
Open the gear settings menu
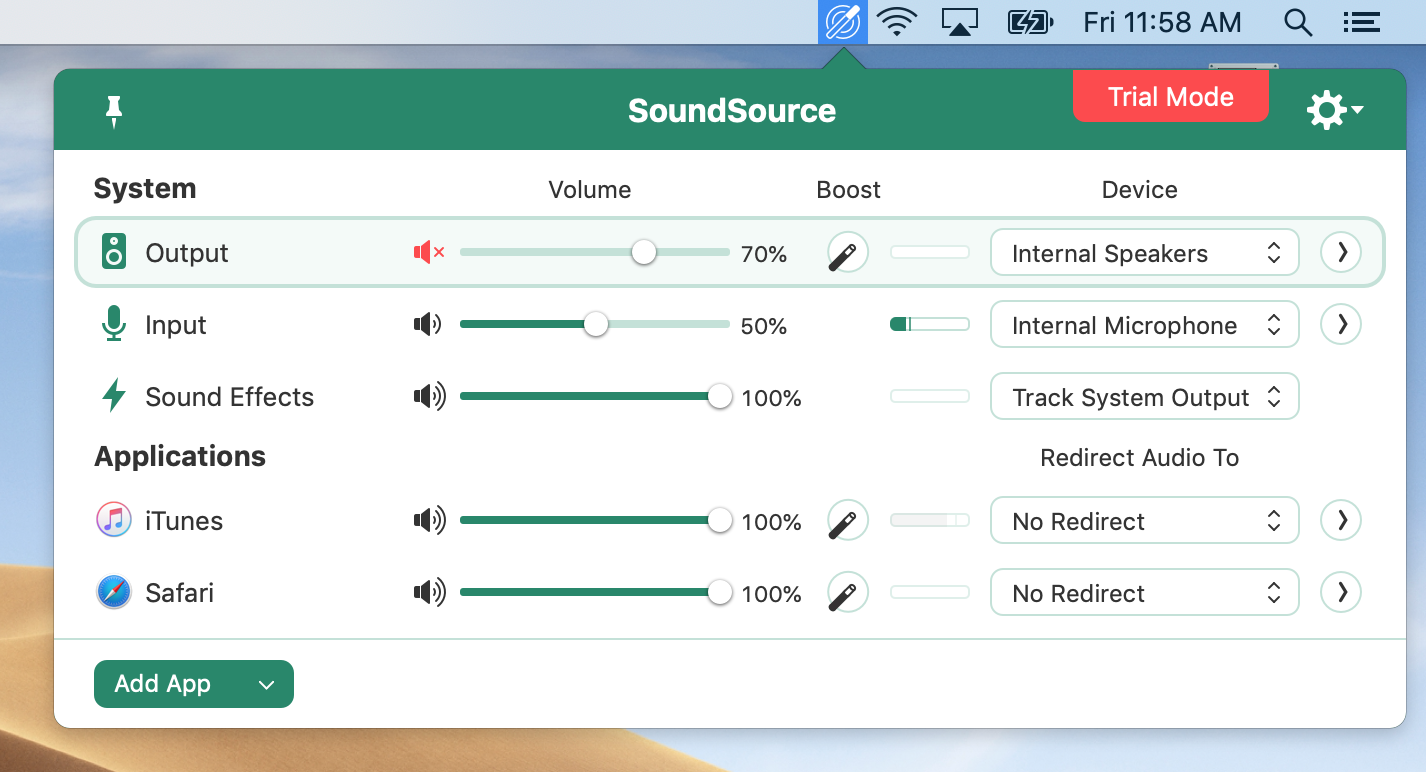click(x=1335, y=110)
